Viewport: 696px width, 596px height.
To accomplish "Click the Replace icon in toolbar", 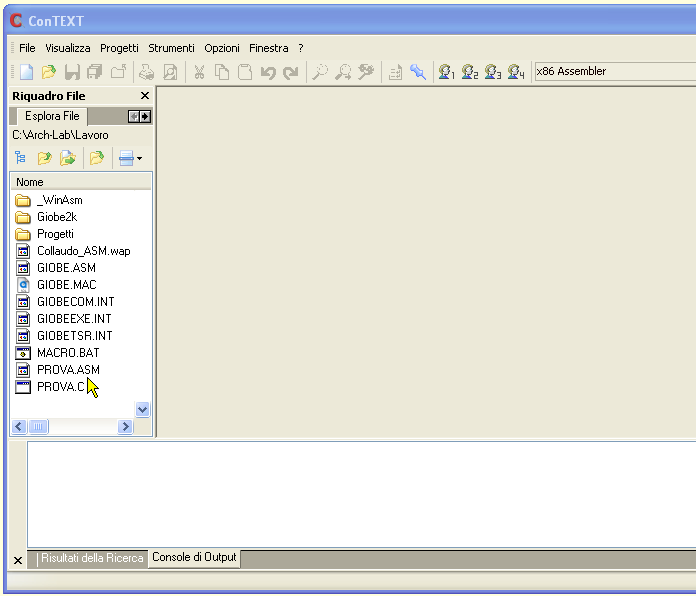I will (x=366, y=72).
